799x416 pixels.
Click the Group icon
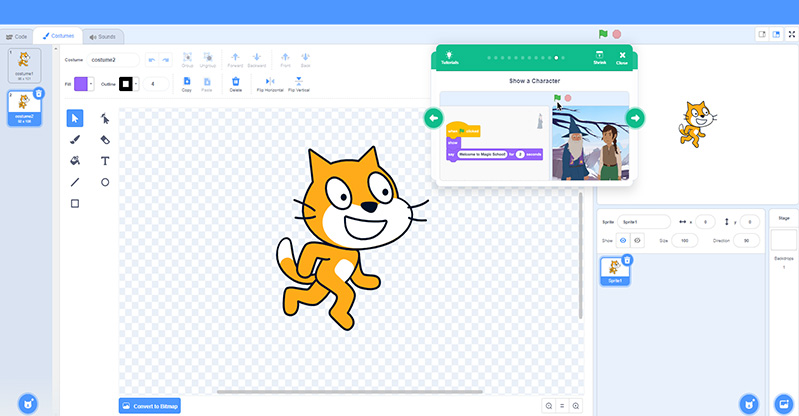(x=188, y=59)
